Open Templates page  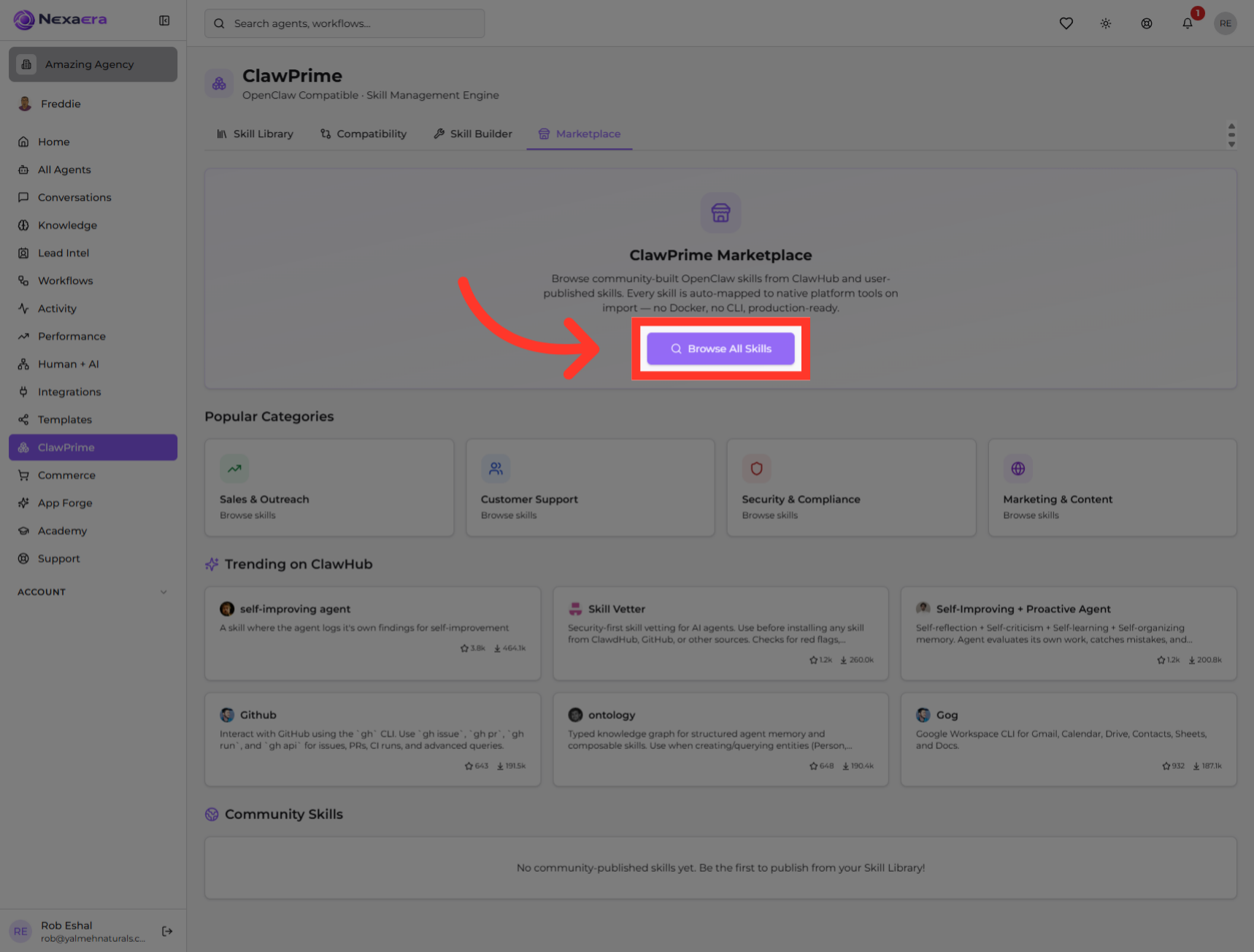coord(93,419)
